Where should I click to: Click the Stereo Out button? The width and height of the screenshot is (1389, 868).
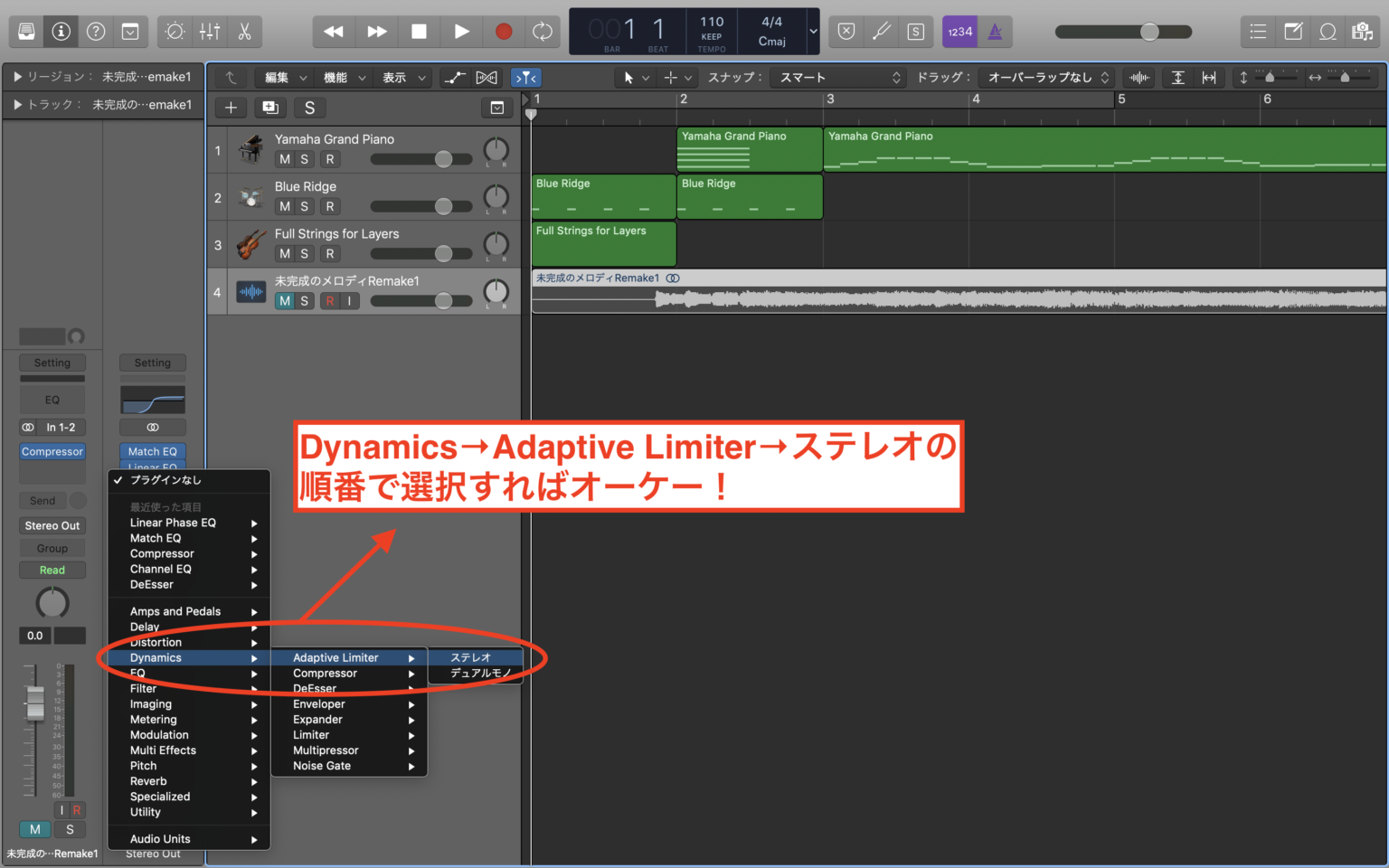pyautogui.click(x=52, y=525)
